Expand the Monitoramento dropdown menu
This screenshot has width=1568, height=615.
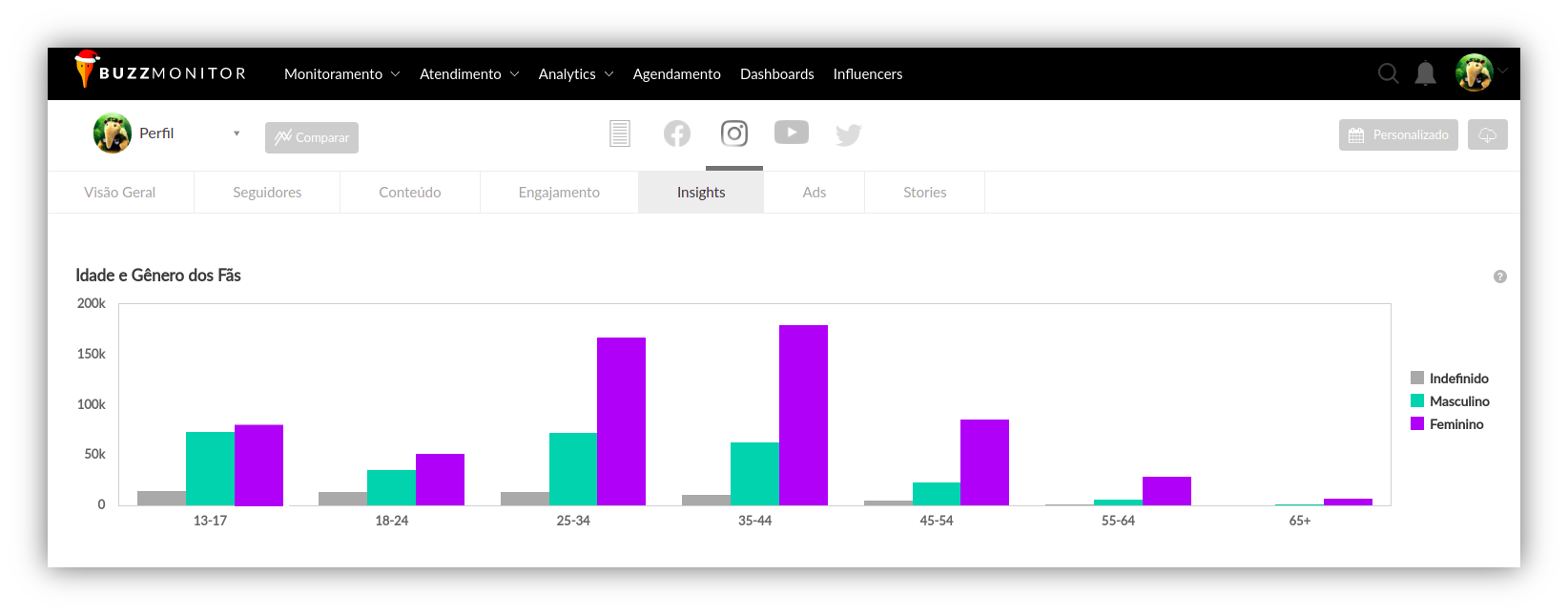341,74
